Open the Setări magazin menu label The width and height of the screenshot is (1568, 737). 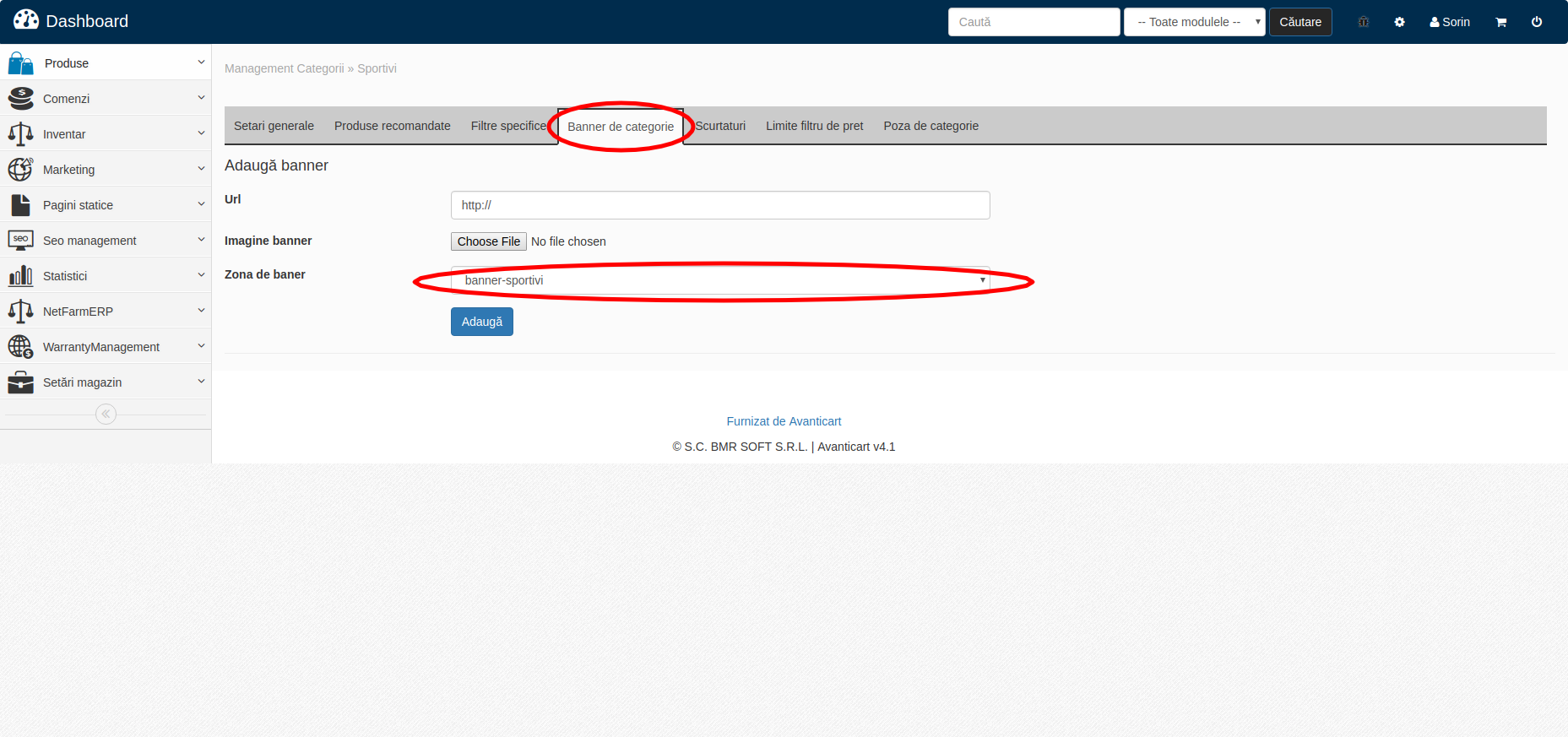83,382
